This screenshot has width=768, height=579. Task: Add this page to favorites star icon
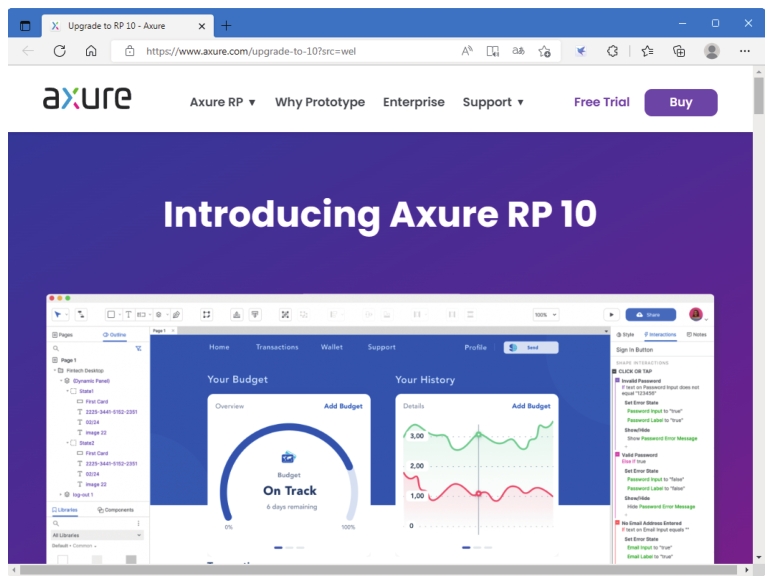[545, 51]
